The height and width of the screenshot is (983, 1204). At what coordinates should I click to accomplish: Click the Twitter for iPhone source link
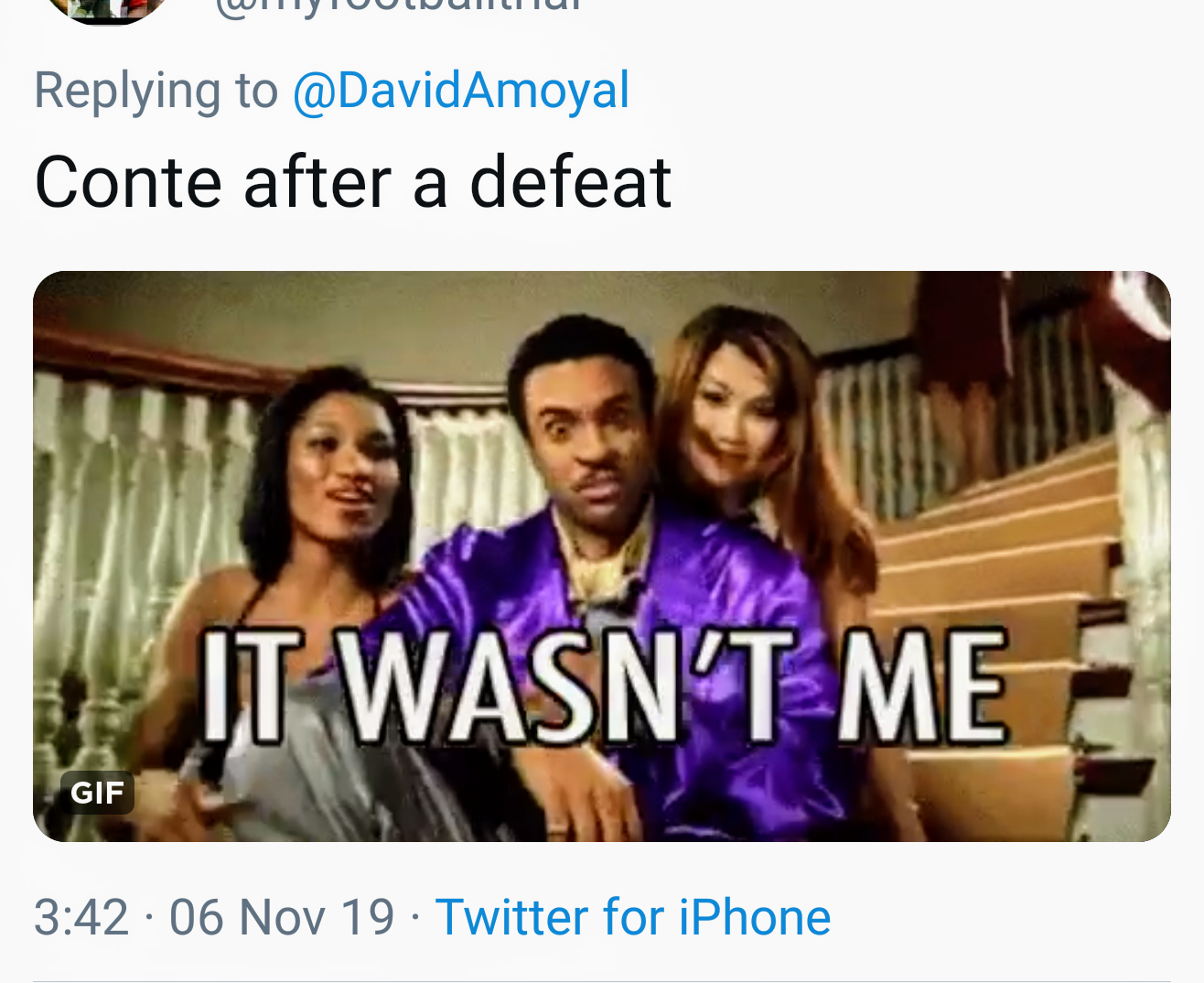tap(632, 917)
